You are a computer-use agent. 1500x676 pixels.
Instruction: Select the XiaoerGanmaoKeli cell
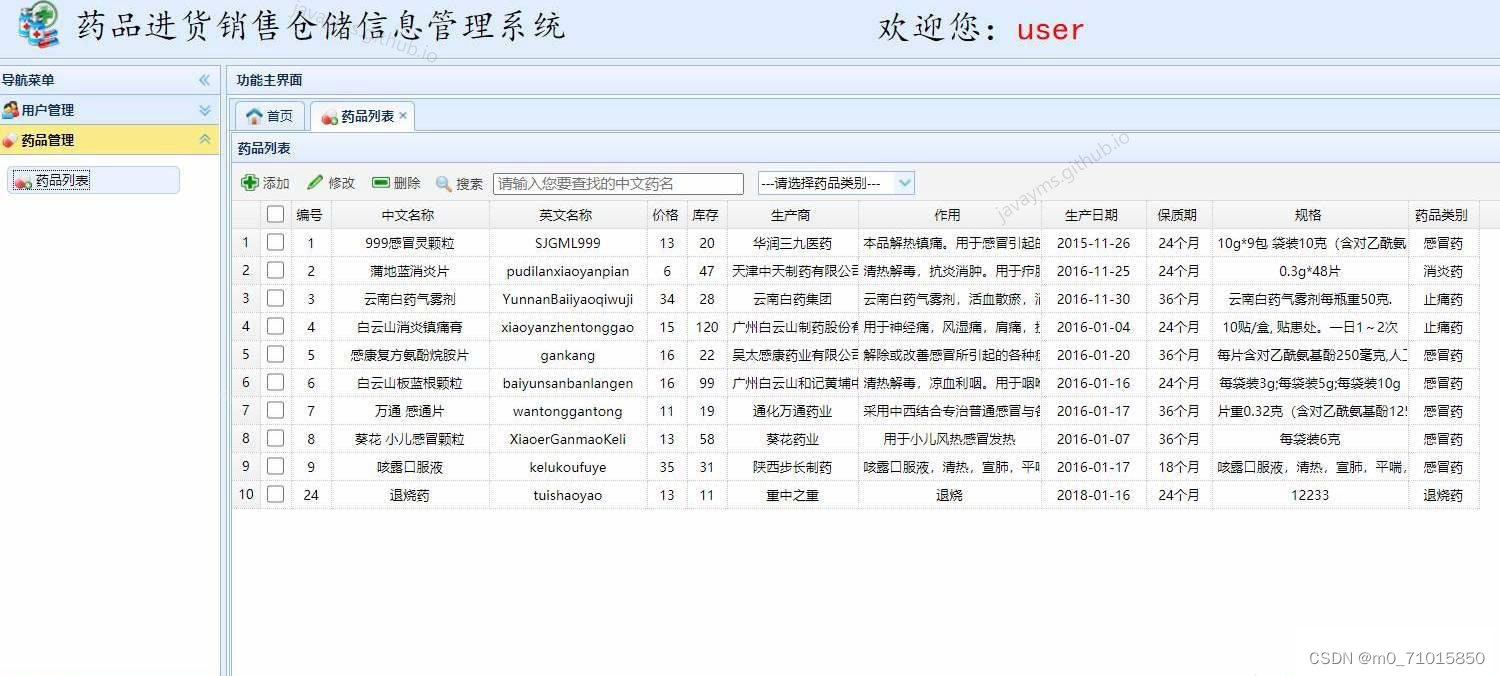(x=567, y=439)
